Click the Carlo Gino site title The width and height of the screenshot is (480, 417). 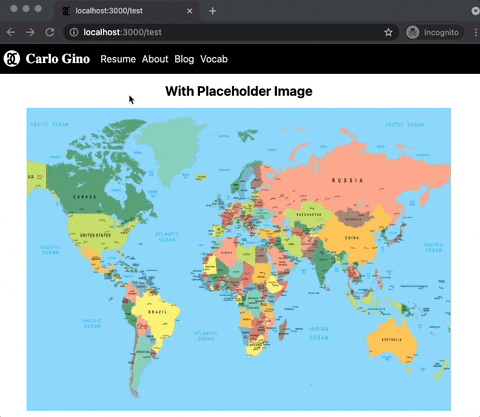tap(58, 59)
